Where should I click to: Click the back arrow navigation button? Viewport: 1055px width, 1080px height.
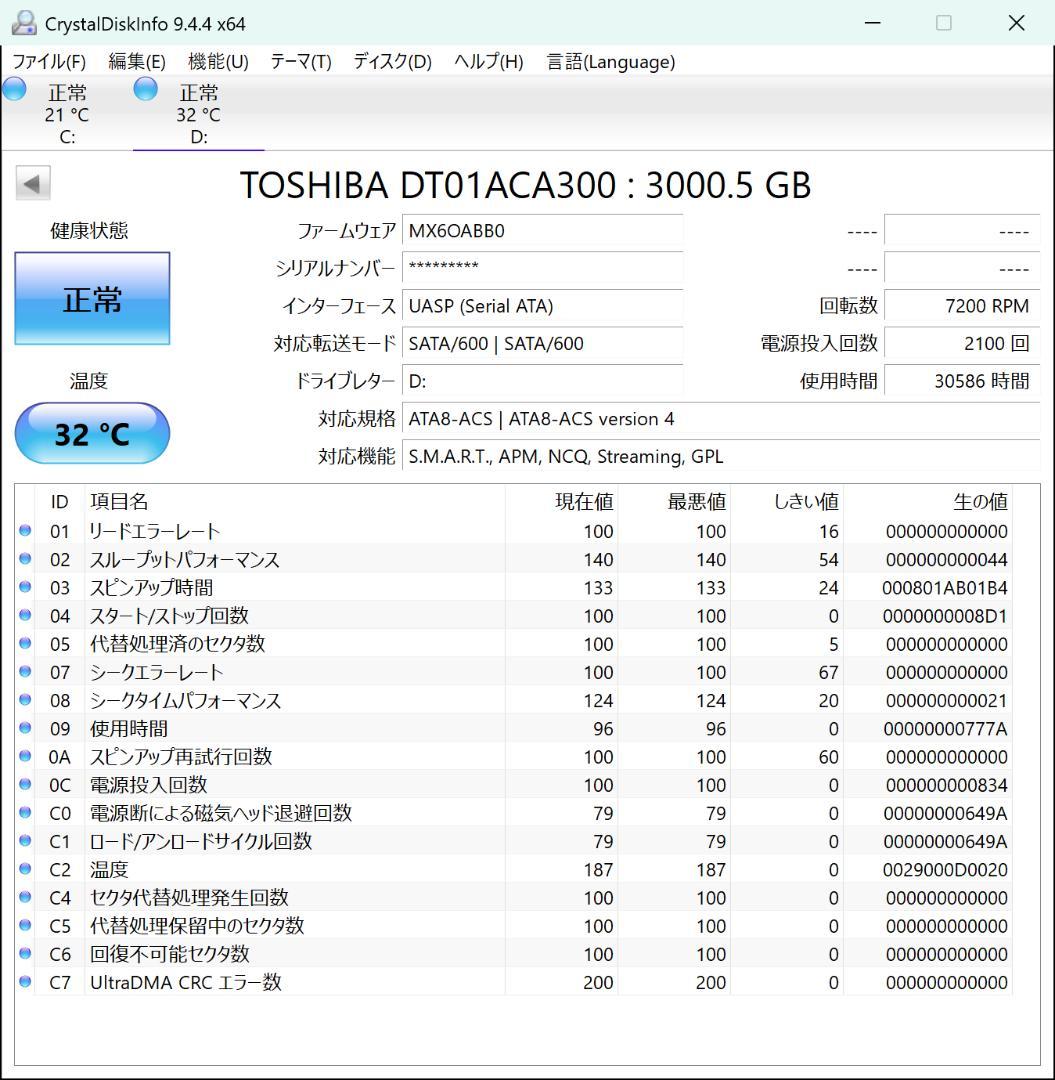[x=33, y=183]
